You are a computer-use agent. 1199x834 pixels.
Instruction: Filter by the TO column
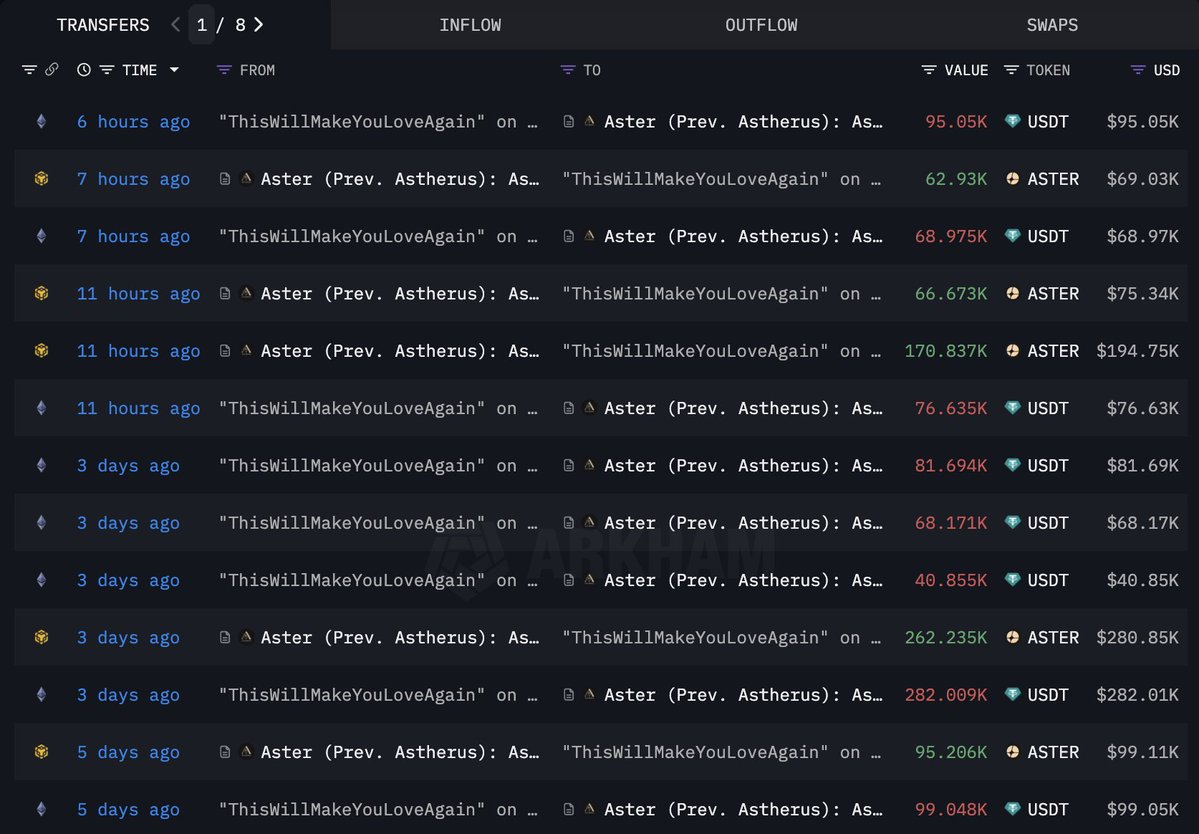[567, 70]
